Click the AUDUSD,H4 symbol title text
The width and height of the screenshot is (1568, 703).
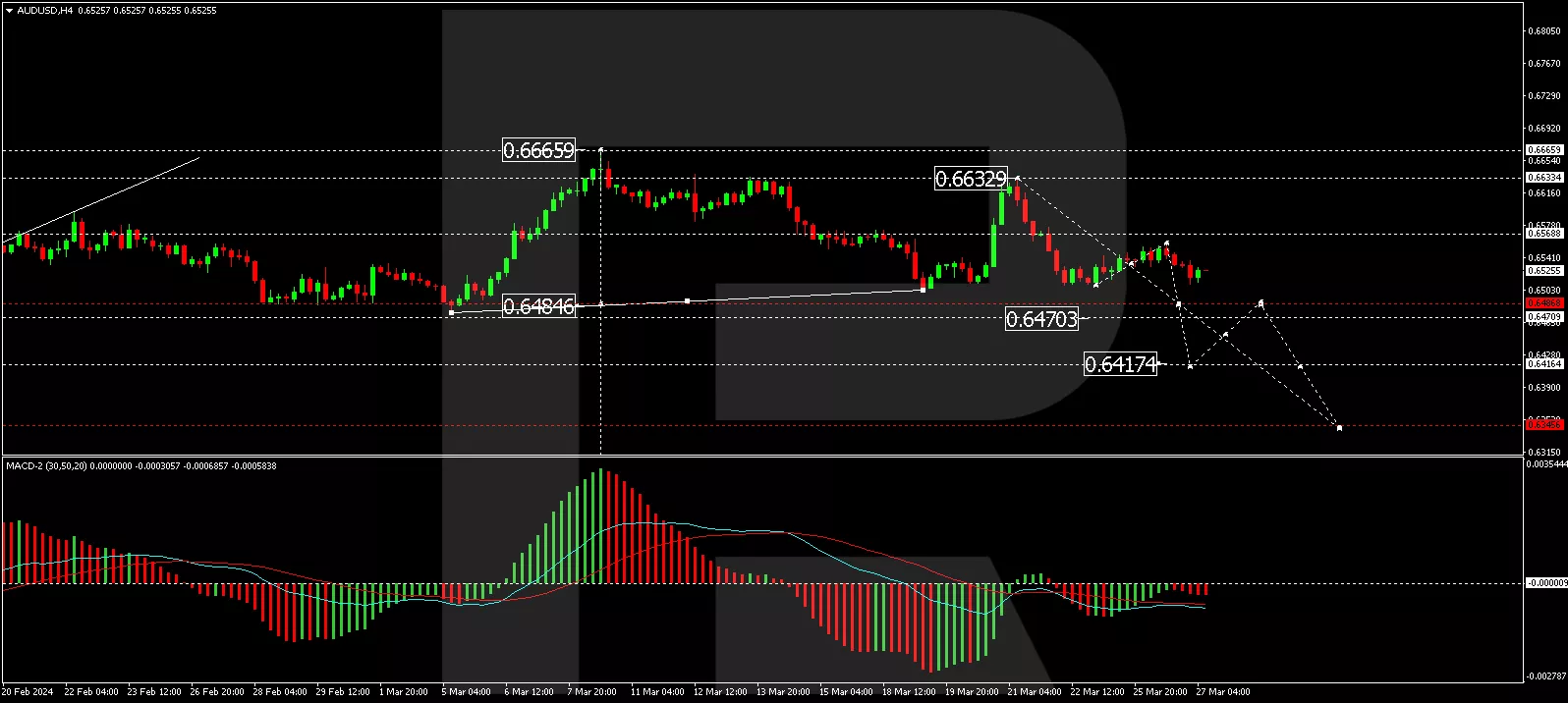pyautogui.click(x=45, y=11)
